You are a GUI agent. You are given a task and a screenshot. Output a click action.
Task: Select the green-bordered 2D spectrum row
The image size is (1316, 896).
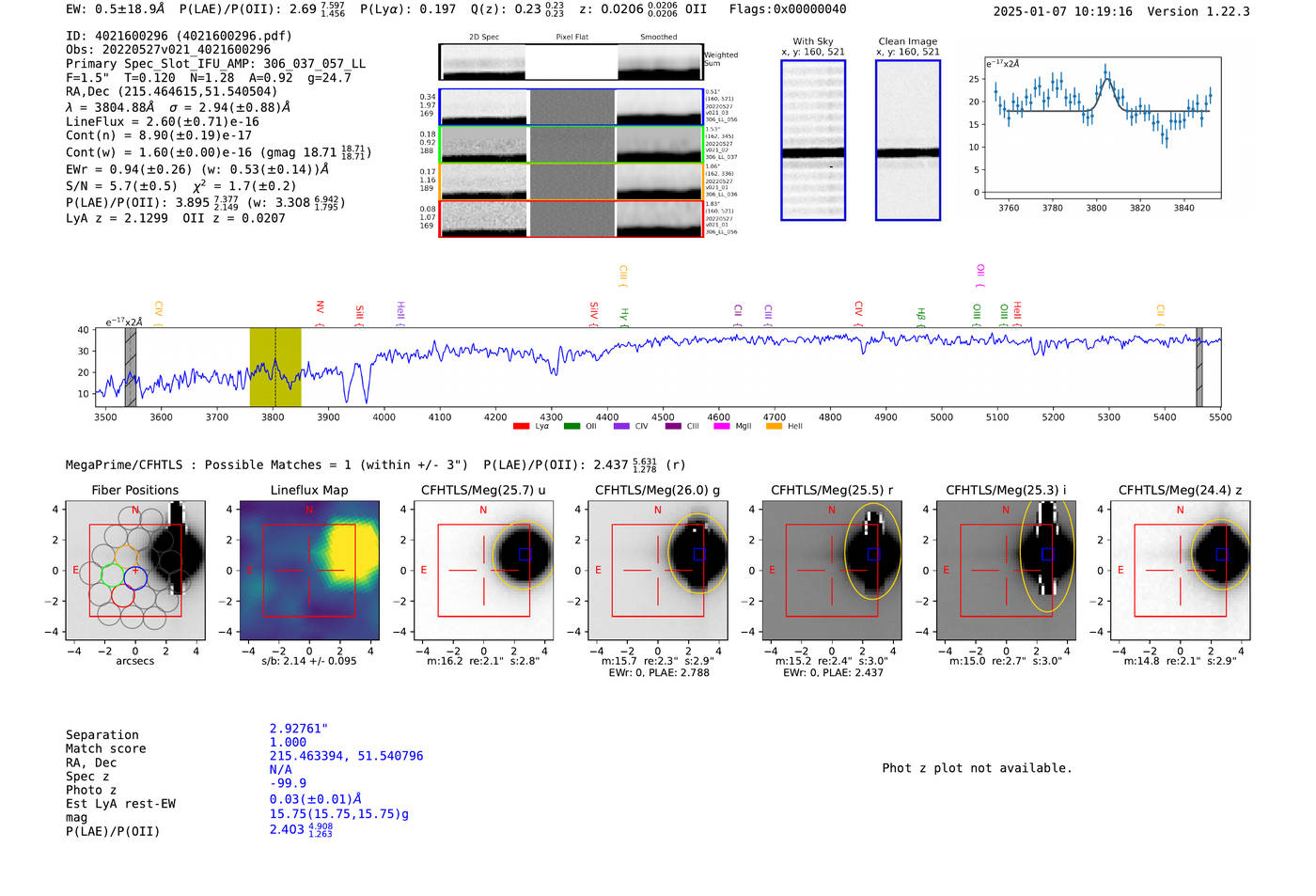[x=571, y=145]
